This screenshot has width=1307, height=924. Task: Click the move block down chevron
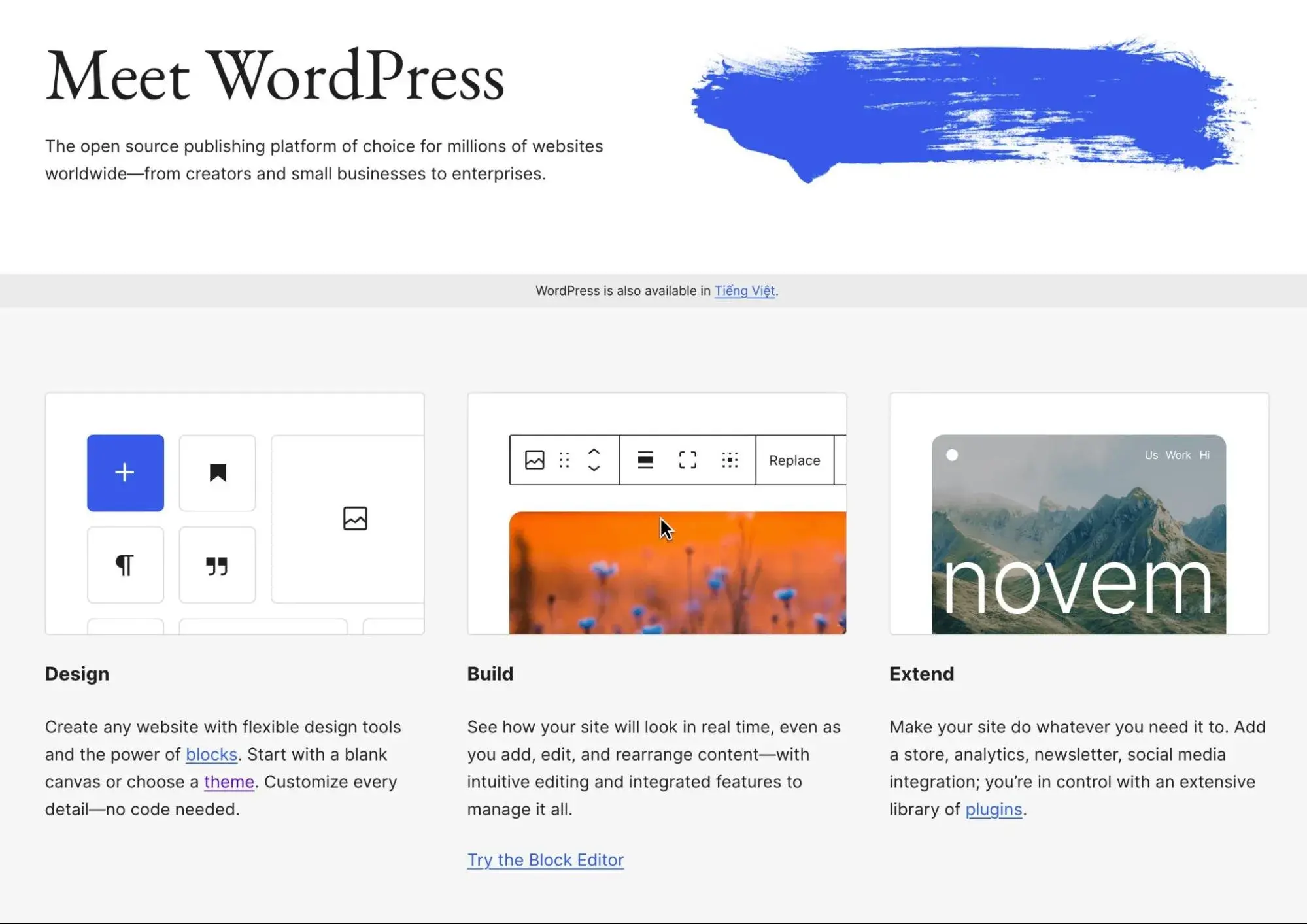click(594, 468)
